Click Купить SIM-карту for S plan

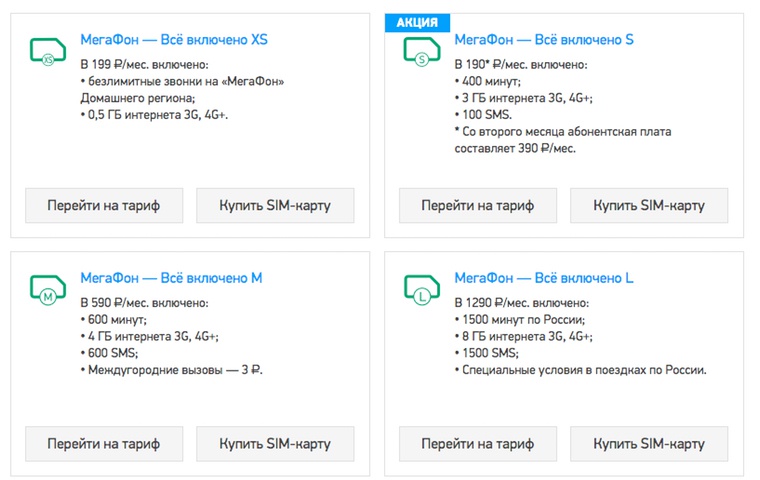[x=649, y=206]
